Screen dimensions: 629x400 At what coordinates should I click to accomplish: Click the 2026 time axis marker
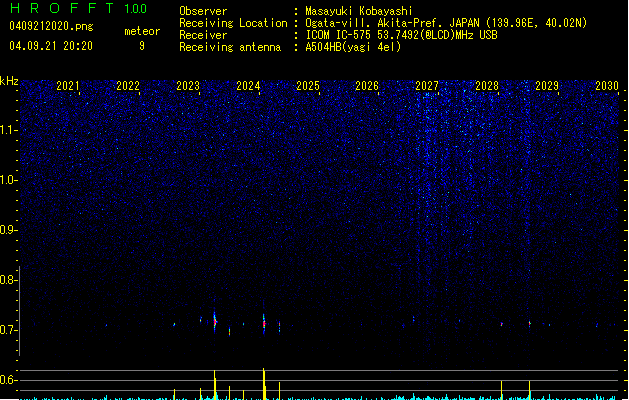click(x=367, y=86)
